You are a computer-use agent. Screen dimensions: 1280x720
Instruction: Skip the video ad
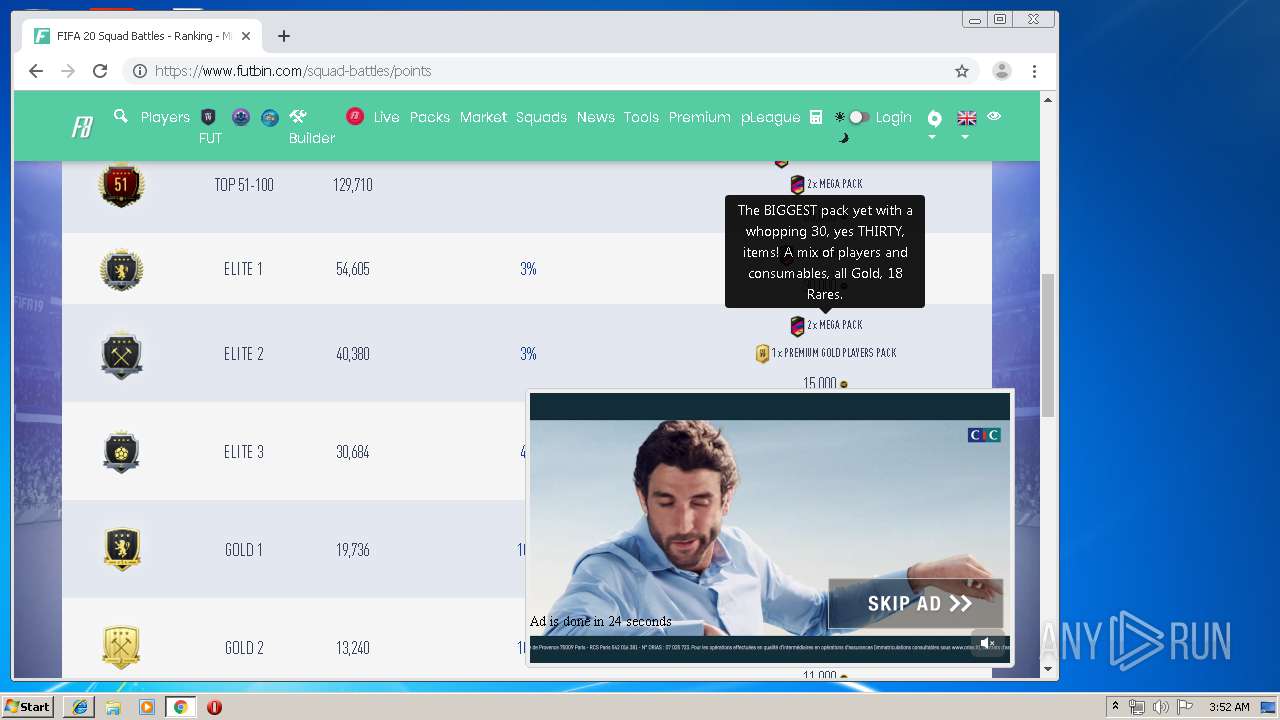click(915, 603)
